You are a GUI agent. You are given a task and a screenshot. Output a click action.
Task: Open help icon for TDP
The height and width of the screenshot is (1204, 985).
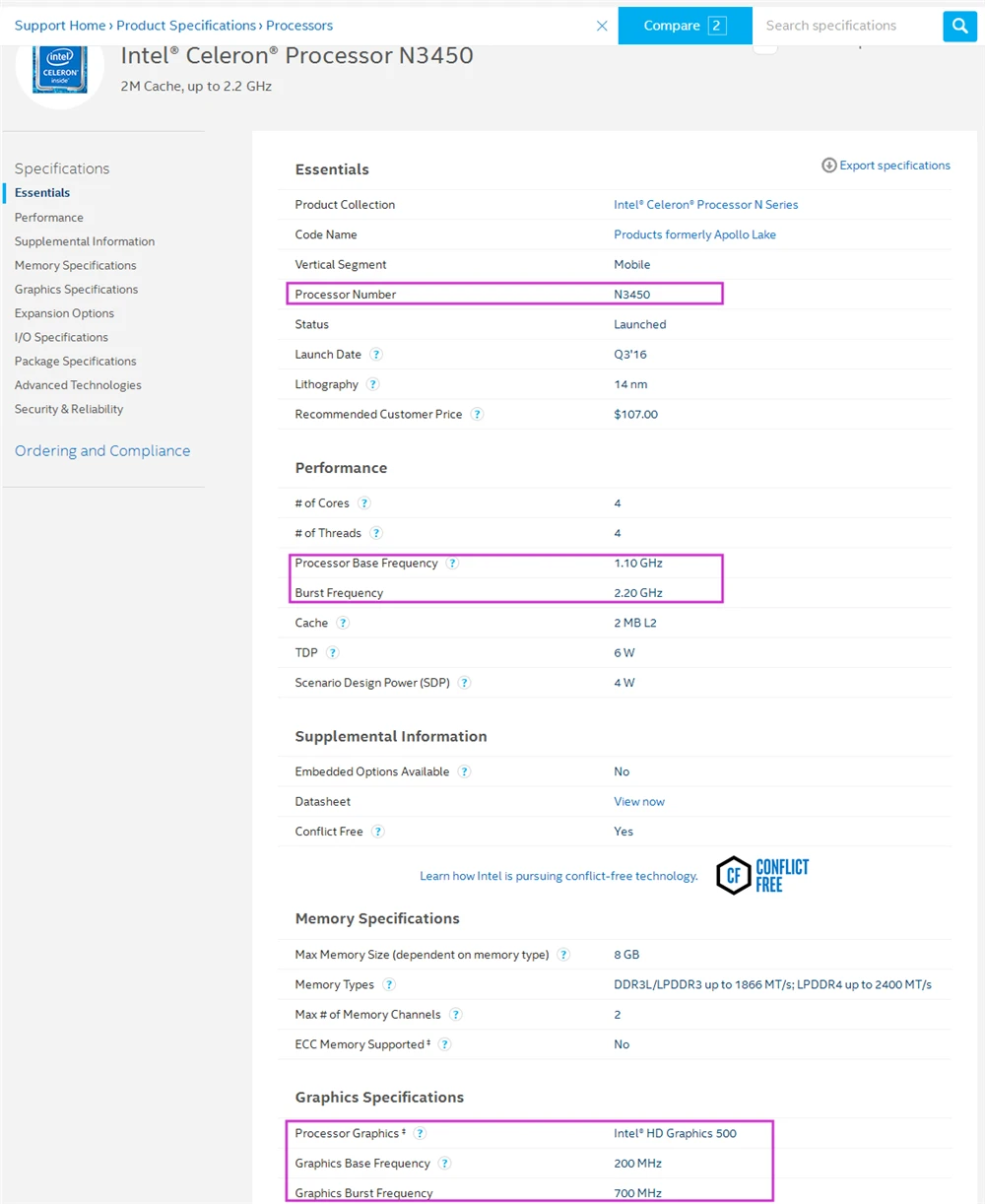coord(332,653)
